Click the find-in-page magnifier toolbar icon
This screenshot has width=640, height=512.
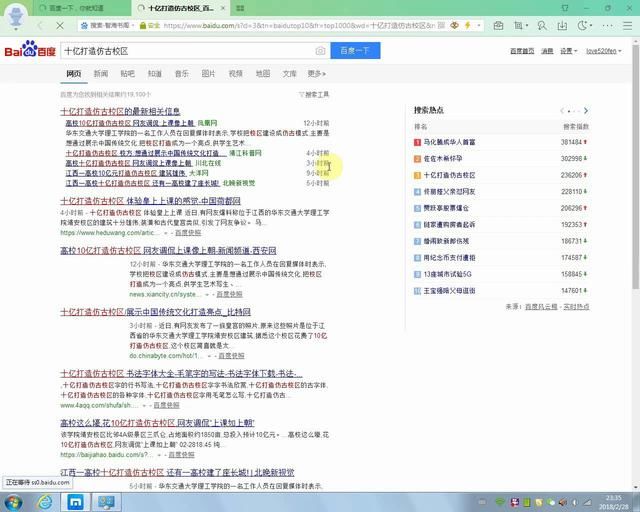pos(542,26)
